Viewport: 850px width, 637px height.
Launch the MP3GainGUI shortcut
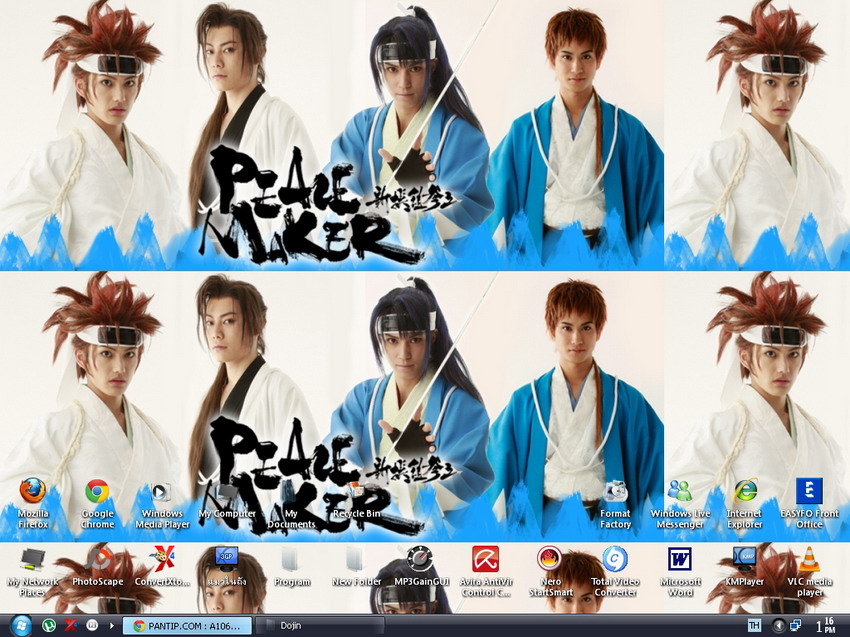(x=421, y=567)
